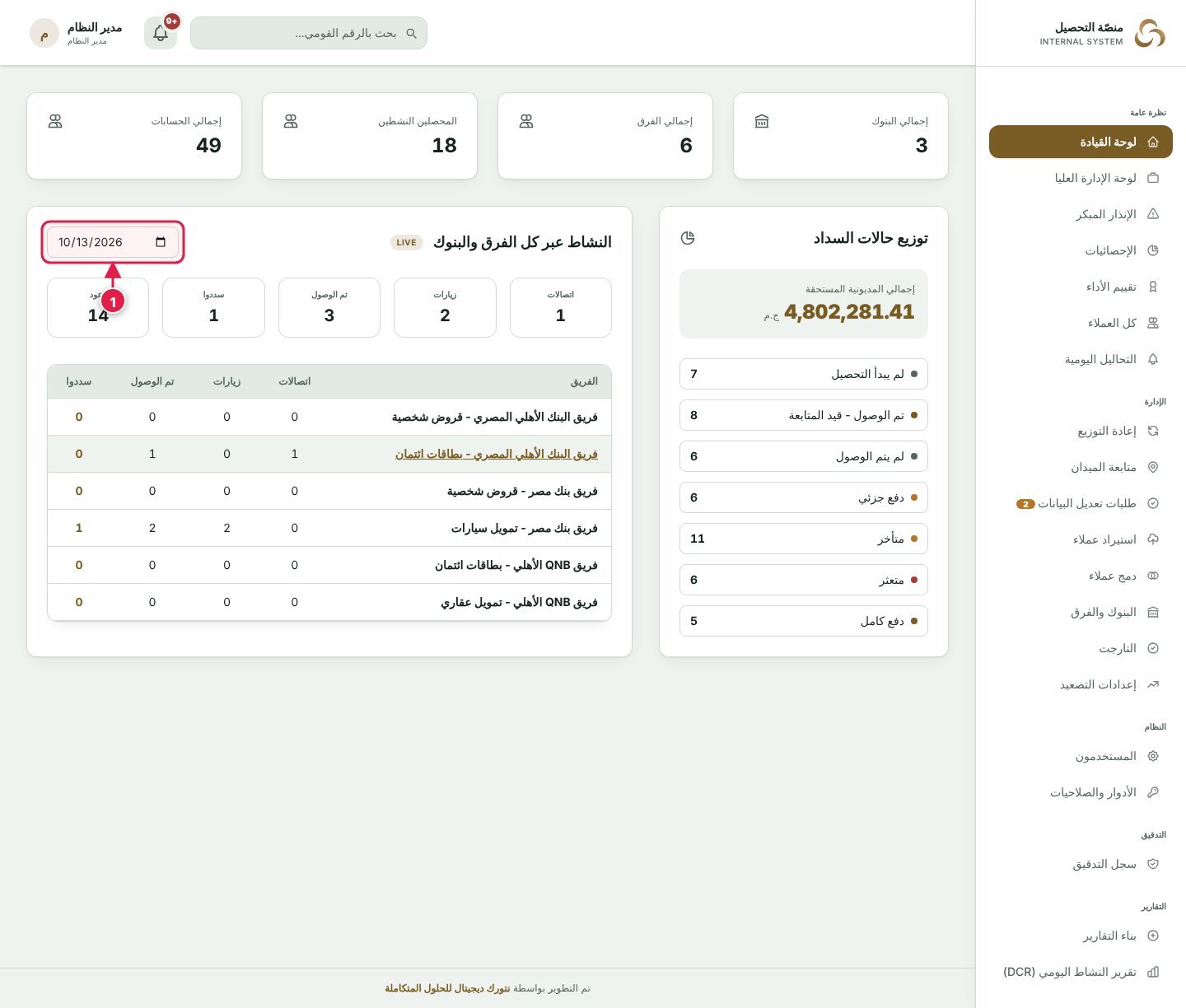1186x1008 pixels.
Task: Click the trend arrow icon for إعدادات التصعيد
Action: [x=1153, y=684]
